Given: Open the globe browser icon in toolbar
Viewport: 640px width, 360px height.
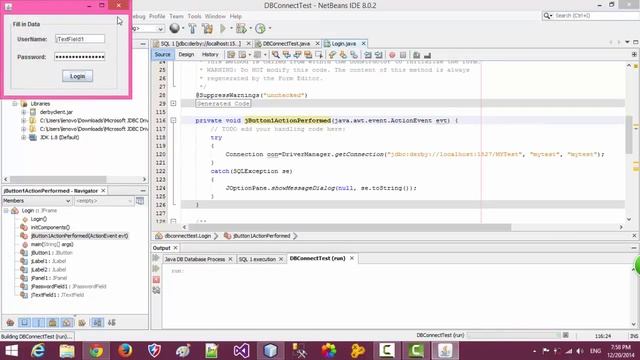Looking at the screenshot, I should [x=175, y=28].
